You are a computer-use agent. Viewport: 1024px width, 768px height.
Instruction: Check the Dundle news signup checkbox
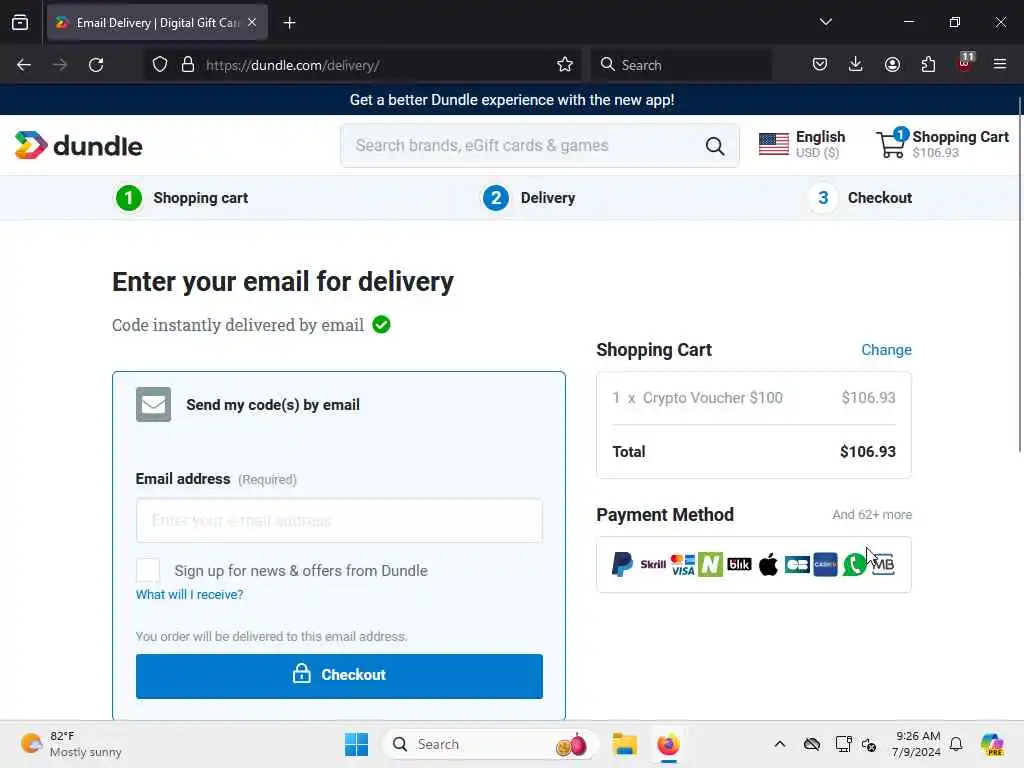coord(148,570)
